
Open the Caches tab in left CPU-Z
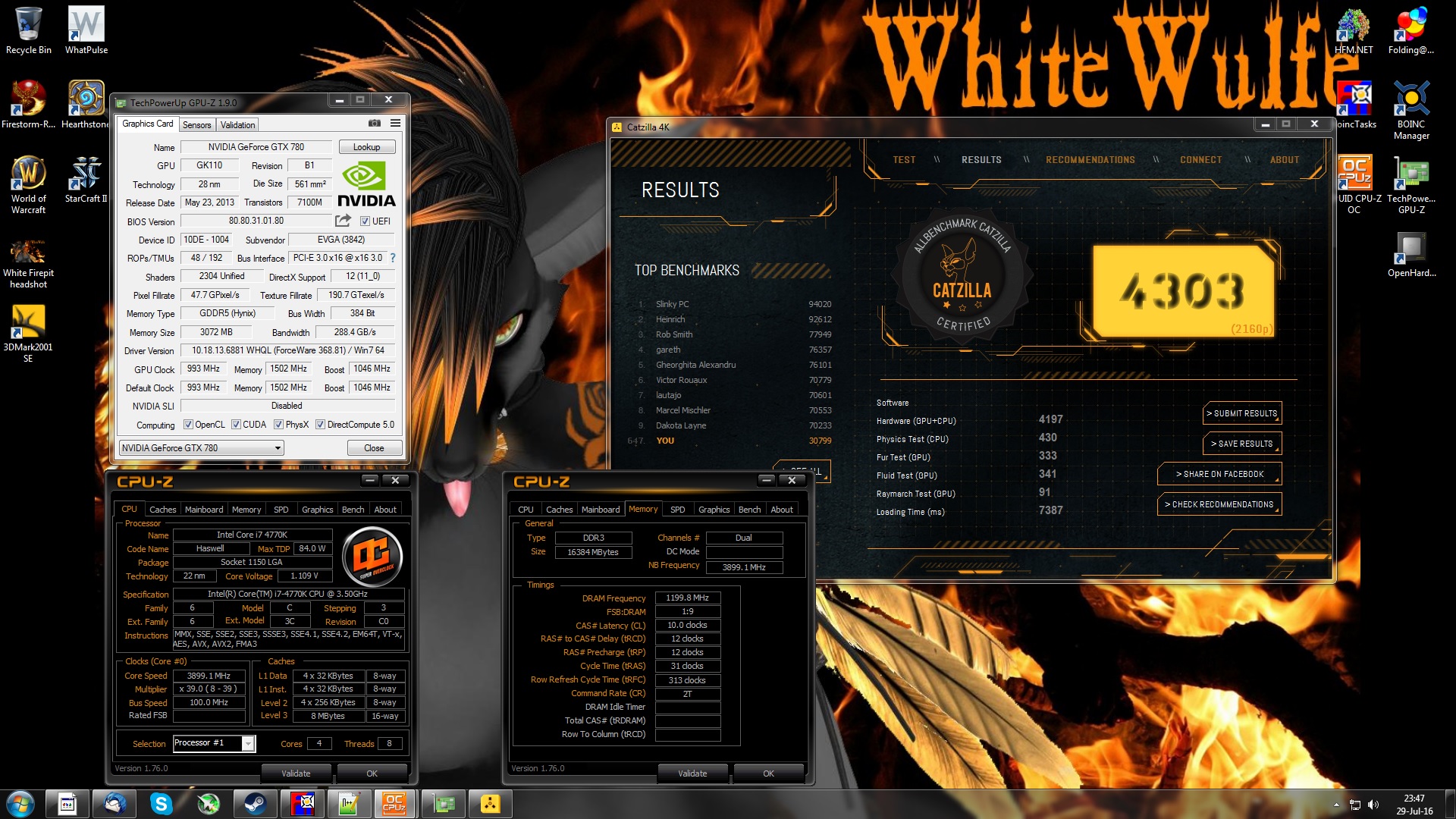click(162, 510)
